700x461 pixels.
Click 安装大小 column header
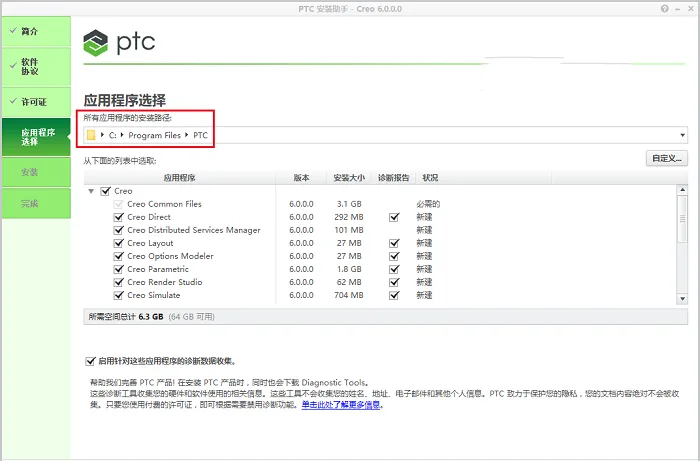point(349,178)
